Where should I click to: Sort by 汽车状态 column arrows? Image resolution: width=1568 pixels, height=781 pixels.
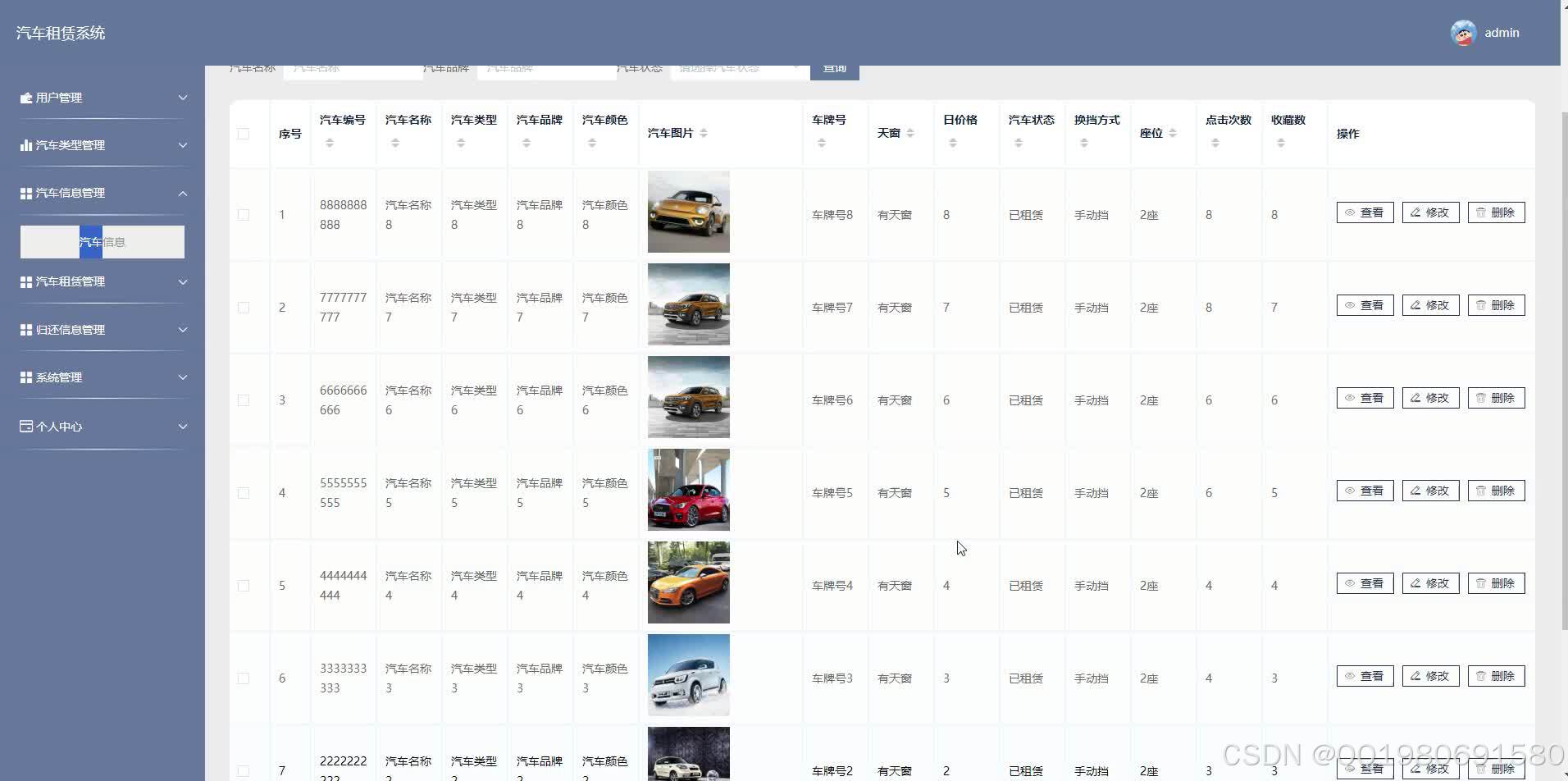[1019, 143]
